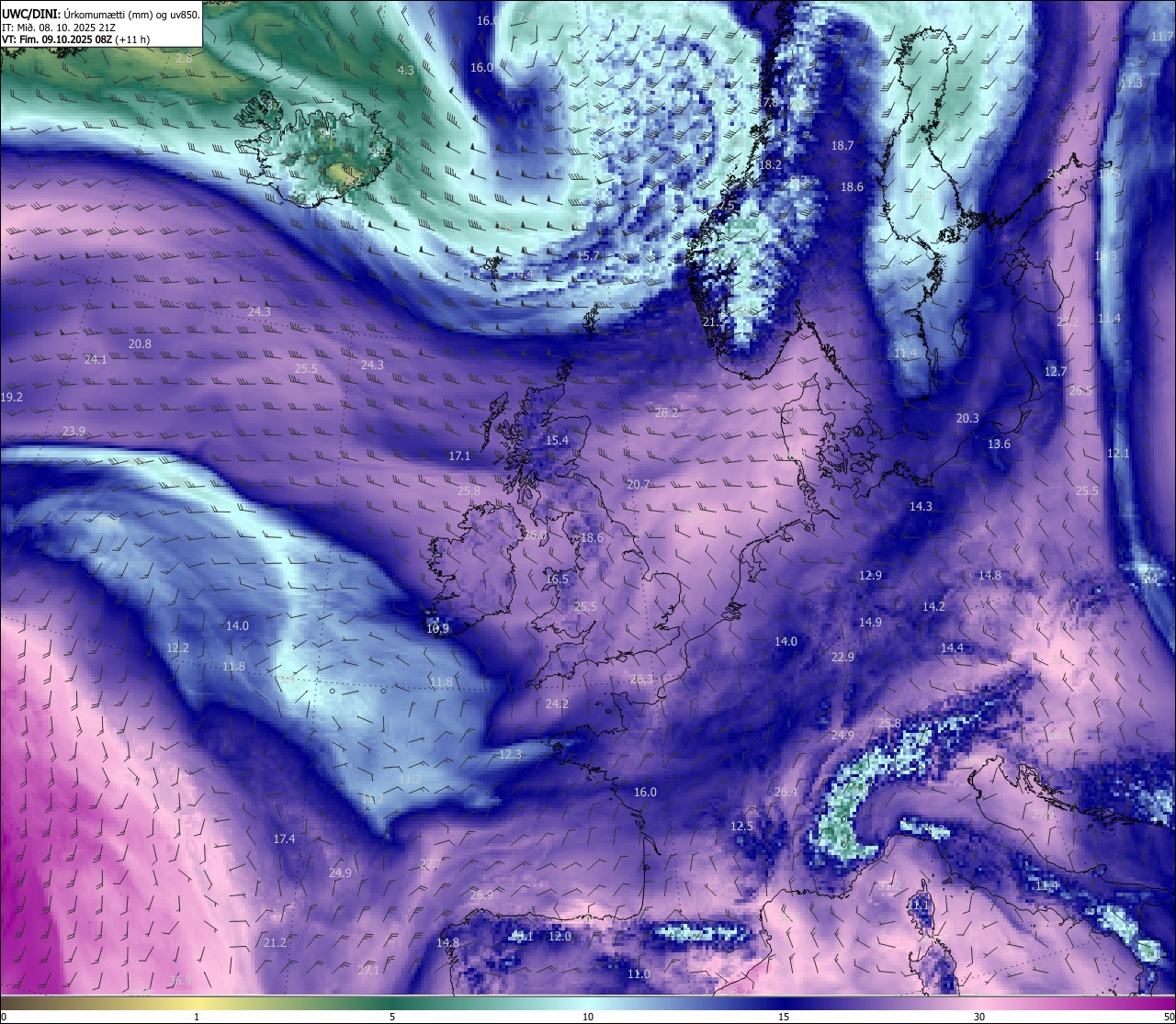Click the 12.5 value over southern France
Viewport: 1176px width, 1024px height.
tap(741, 827)
